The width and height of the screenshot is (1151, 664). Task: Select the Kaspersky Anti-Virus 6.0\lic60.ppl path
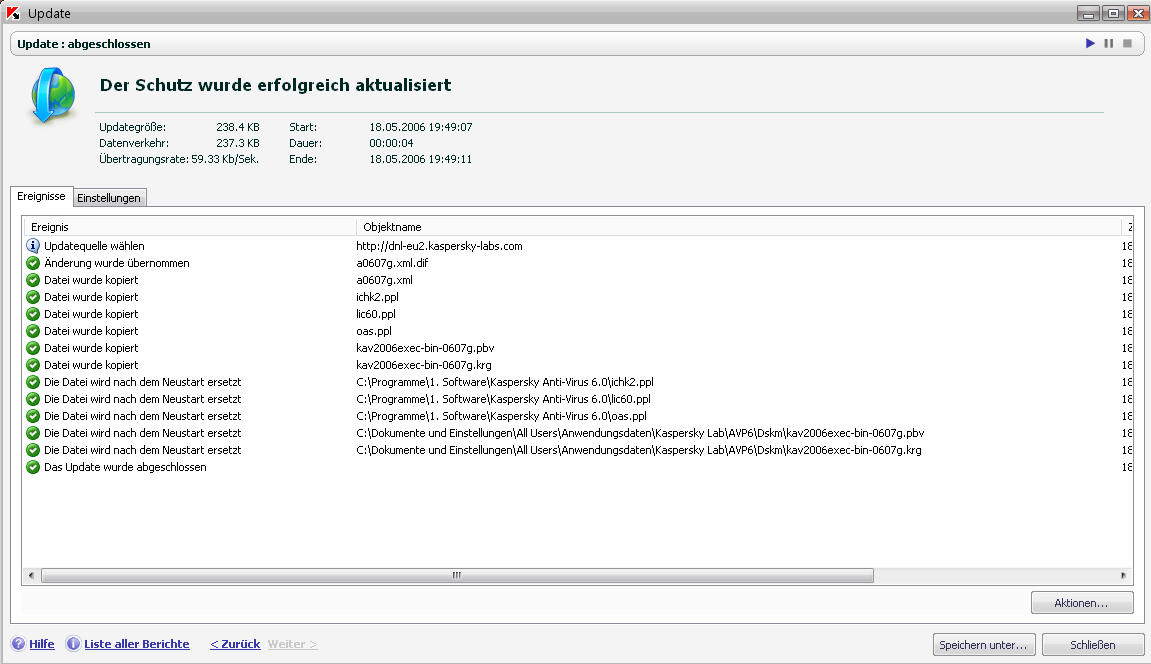pyautogui.click(x=504, y=398)
